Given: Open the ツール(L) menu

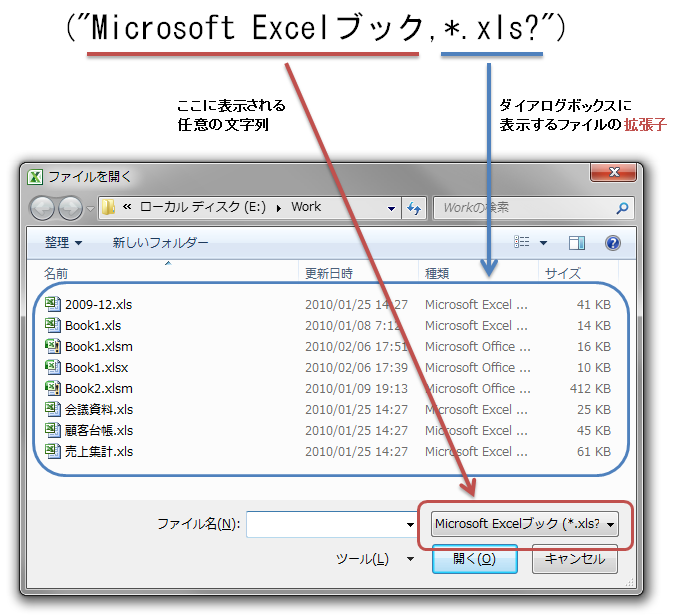Looking at the screenshot, I should tap(362, 559).
